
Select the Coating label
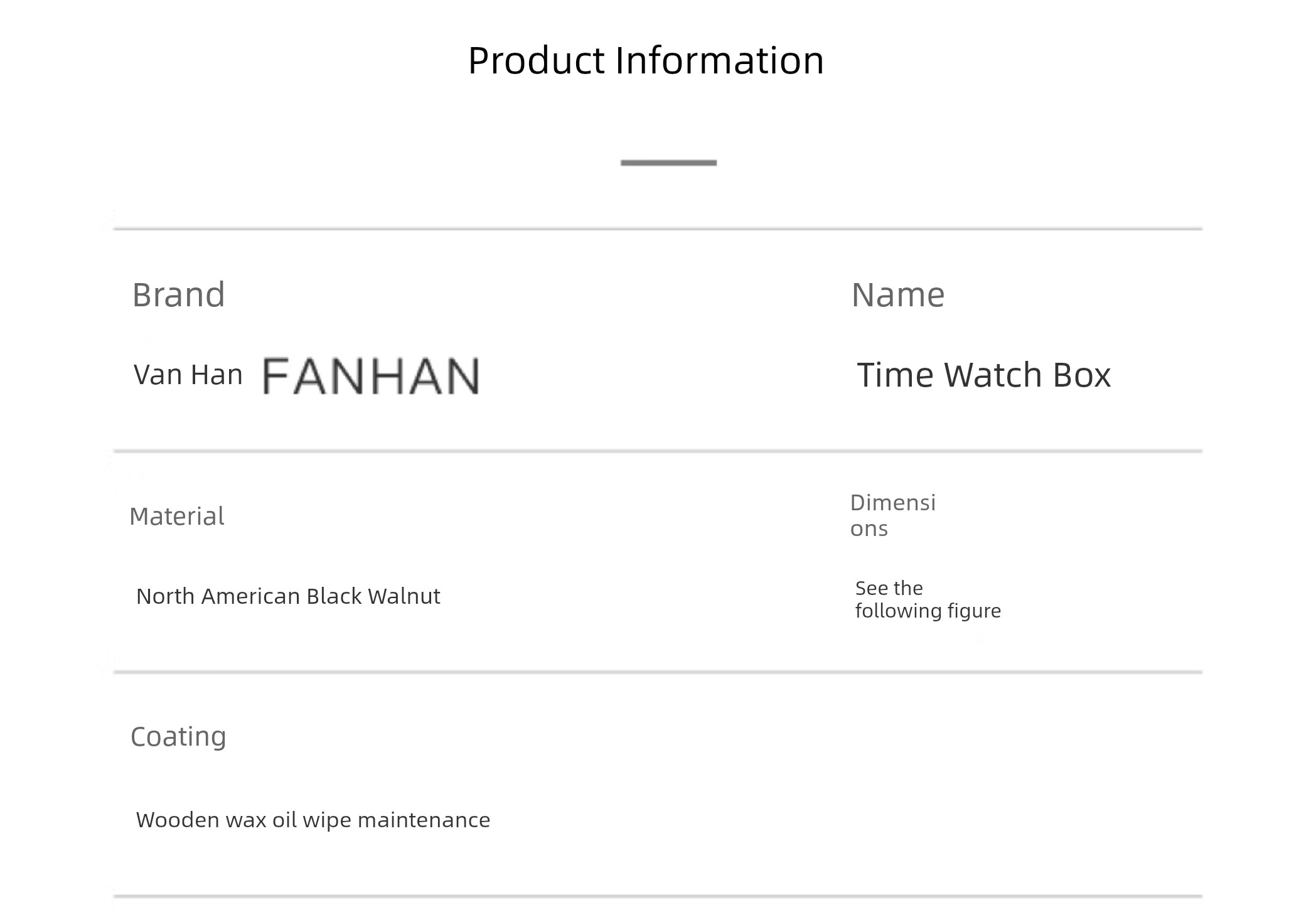click(178, 737)
